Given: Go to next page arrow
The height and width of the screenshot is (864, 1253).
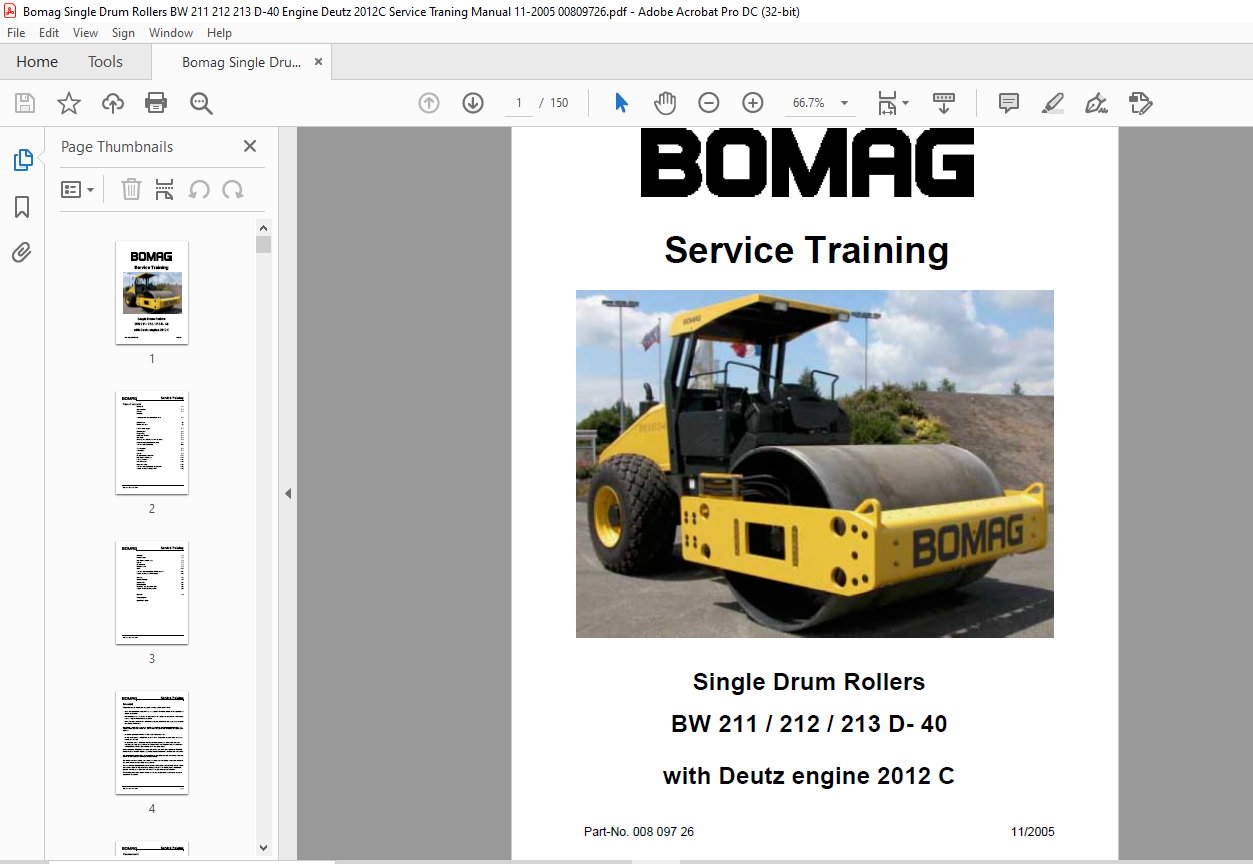Looking at the screenshot, I should (x=473, y=103).
